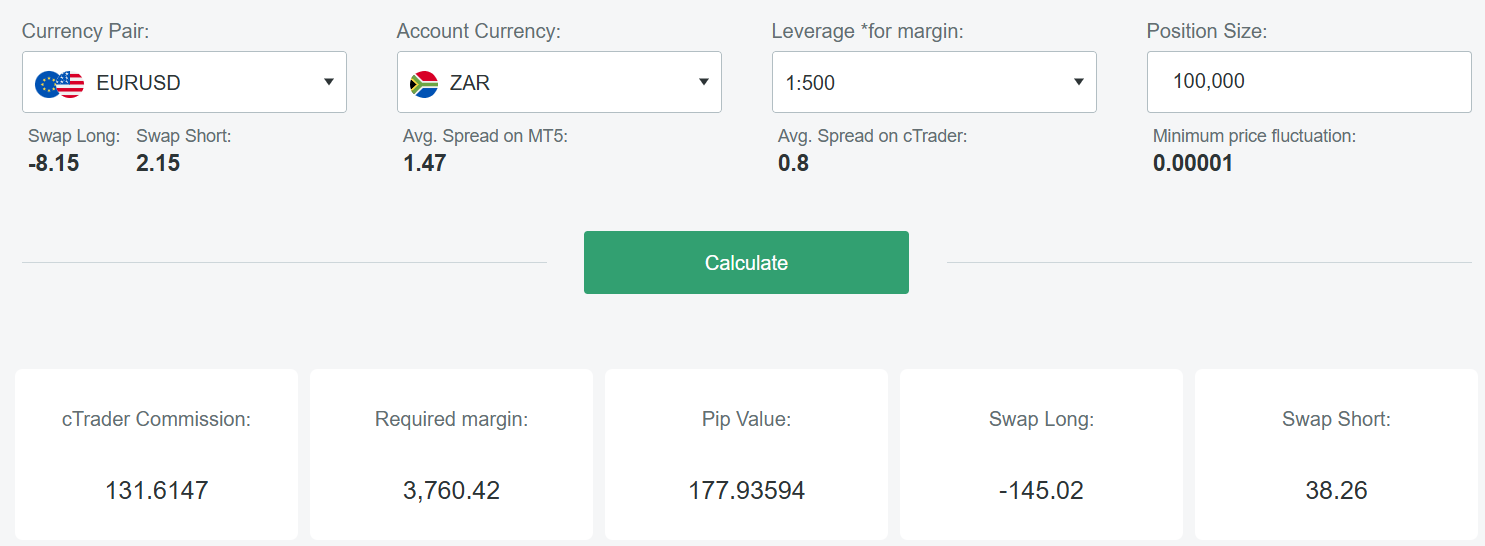Image resolution: width=1485 pixels, height=546 pixels.
Task: Click the Required margin value 3,760.42
Action: (451, 491)
